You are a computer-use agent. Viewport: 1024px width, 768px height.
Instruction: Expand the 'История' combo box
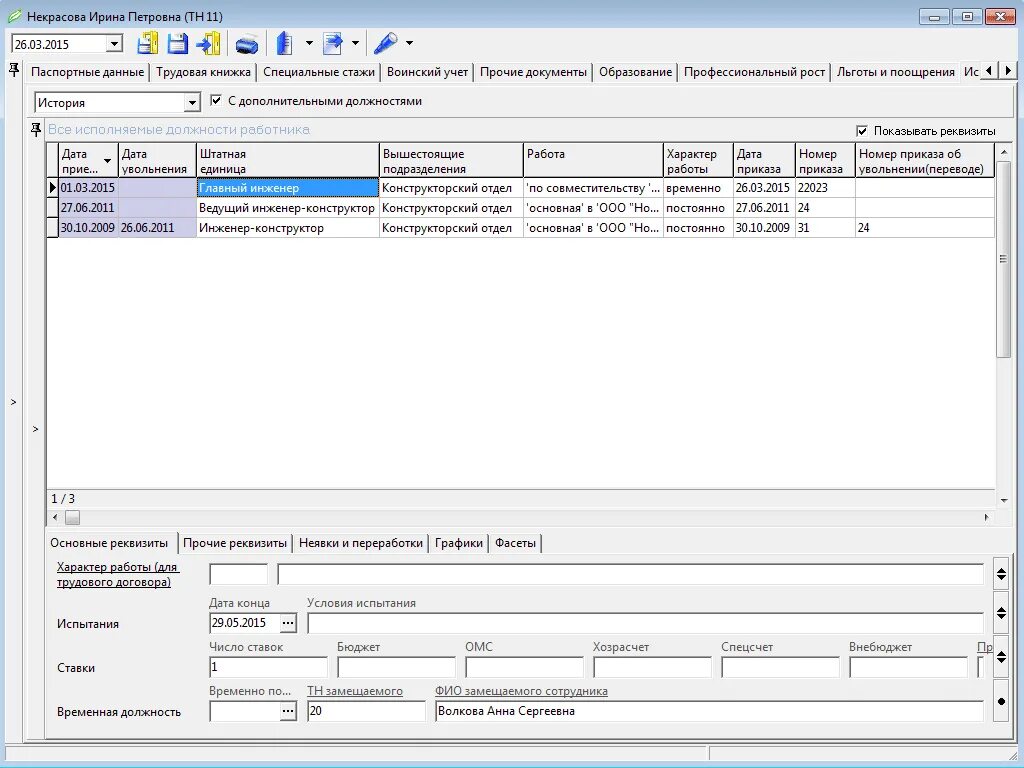[192, 103]
